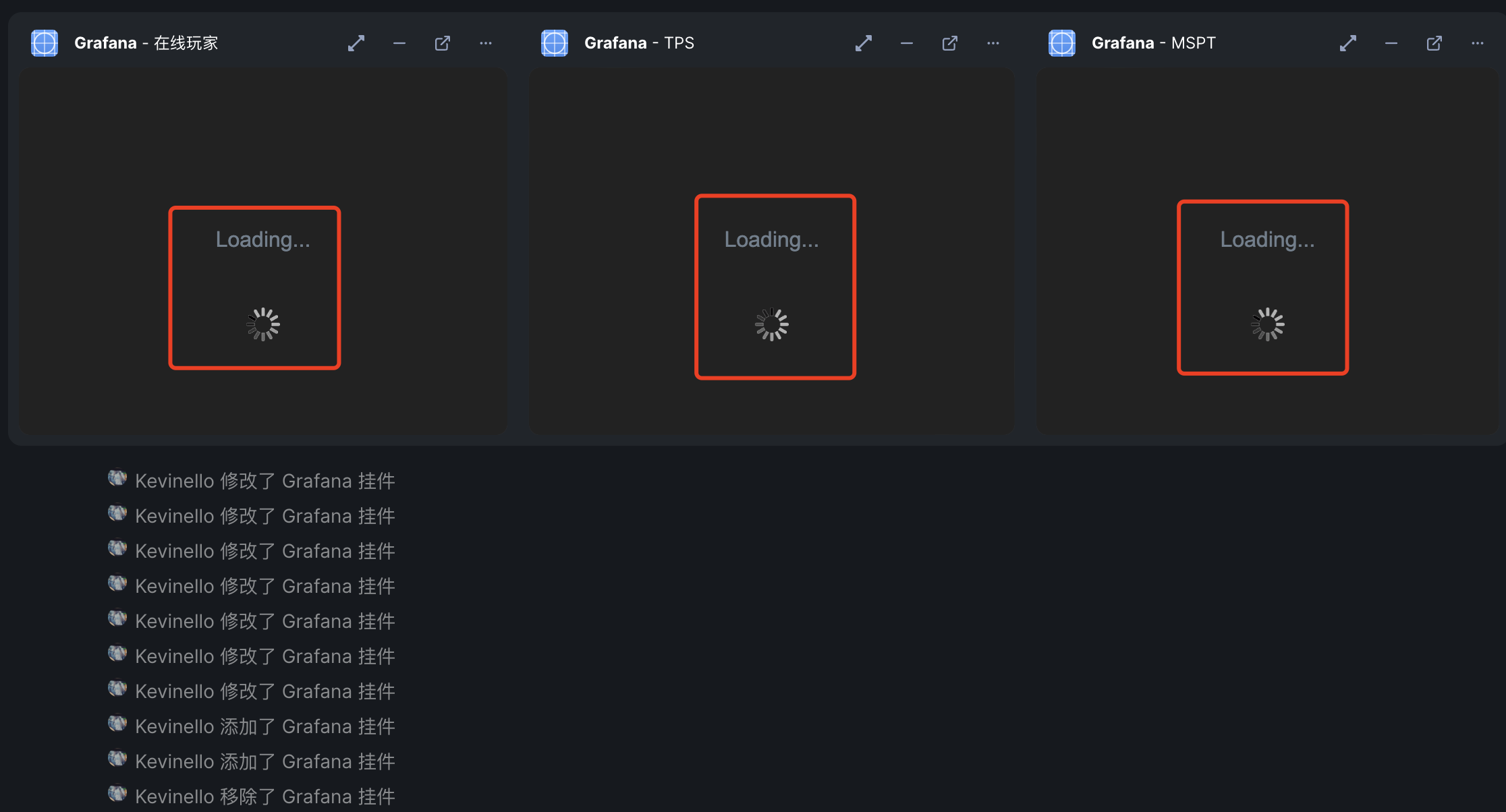Click the "Grafana - MSPT" widget title
Image resolution: width=1506 pixels, height=812 pixels.
1154,43
